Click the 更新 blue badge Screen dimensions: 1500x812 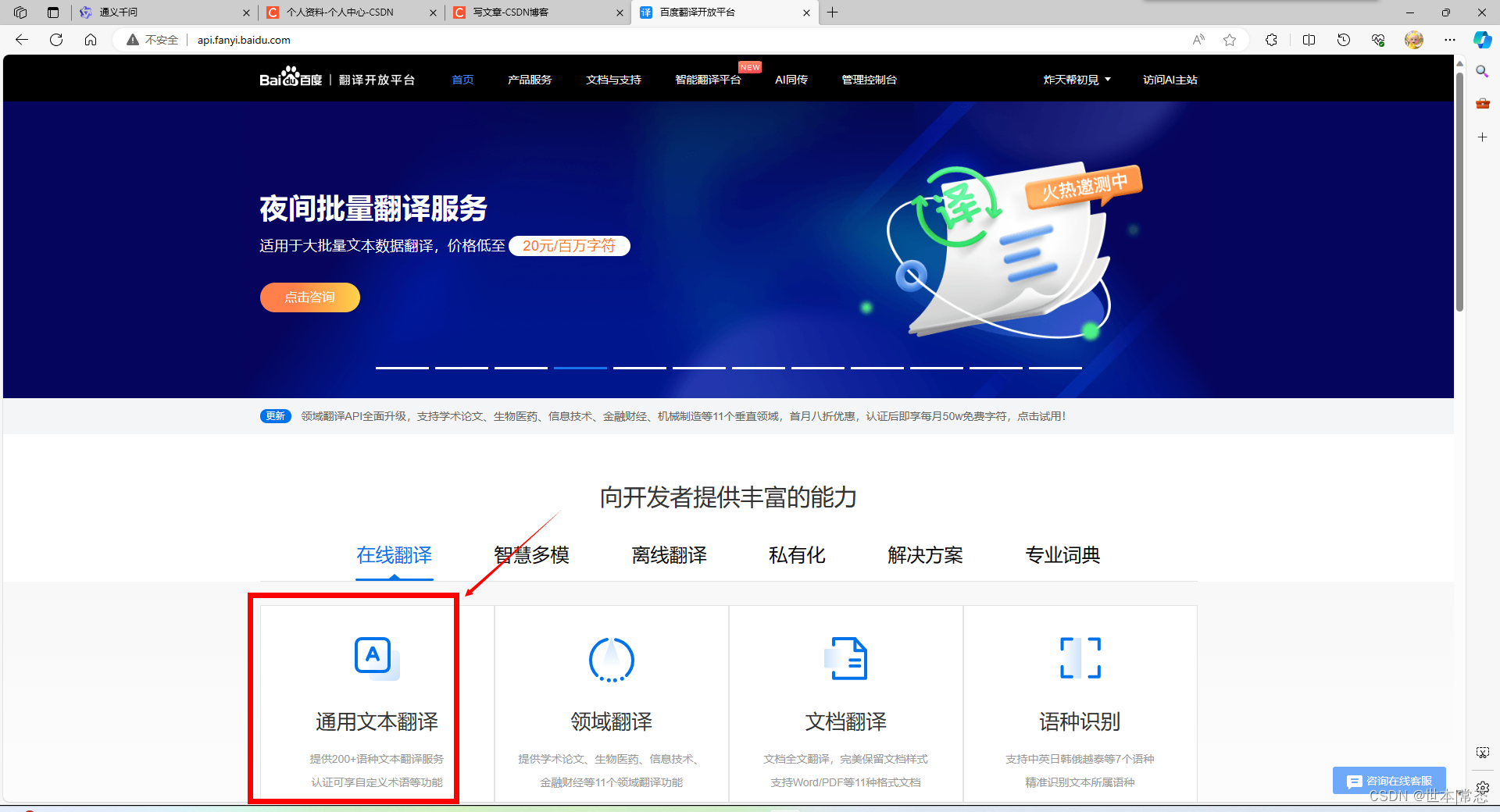275,416
